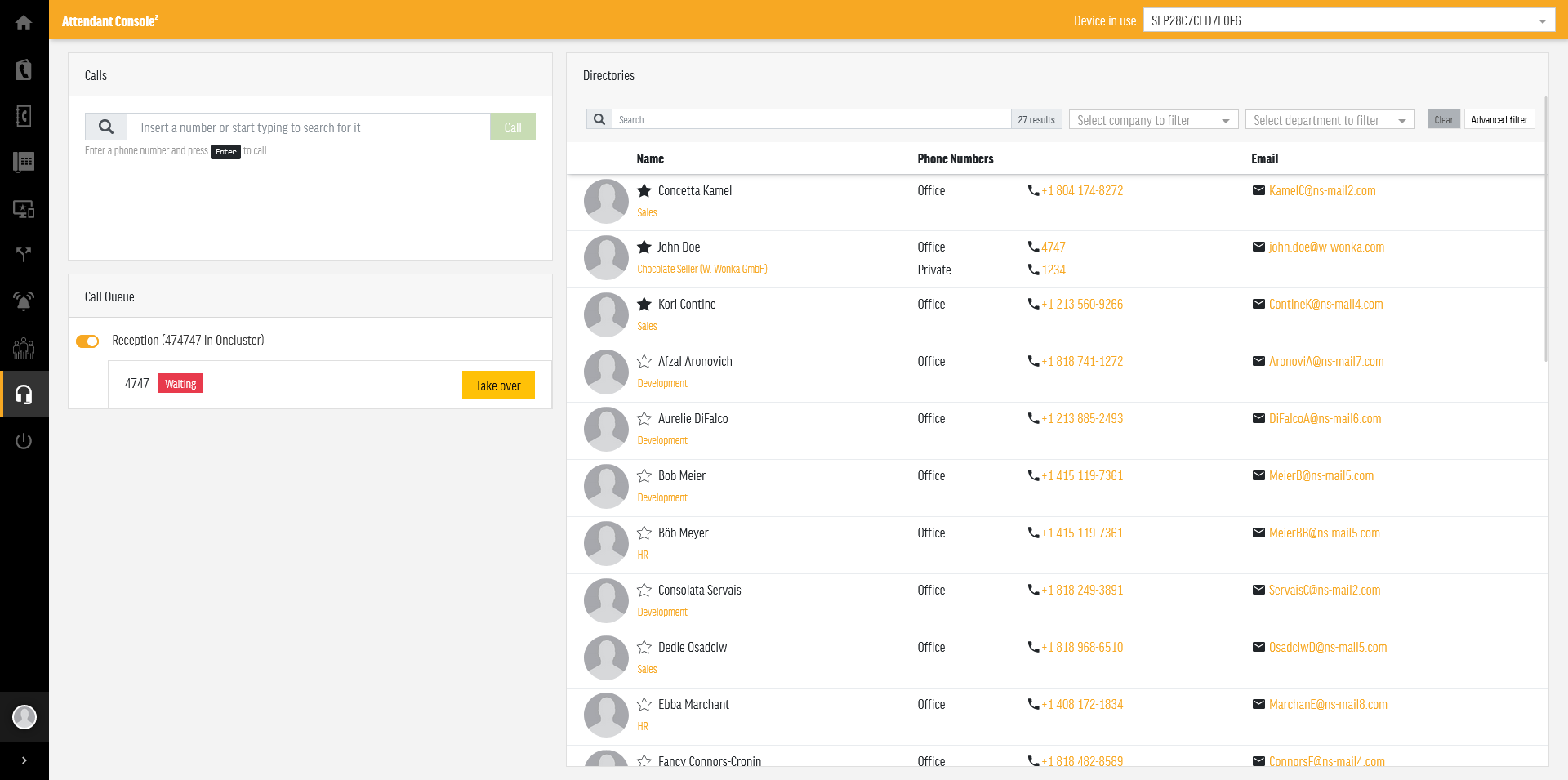Click the Phone Numbers column header
This screenshot has height=780, width=1568.
[955, 158]
